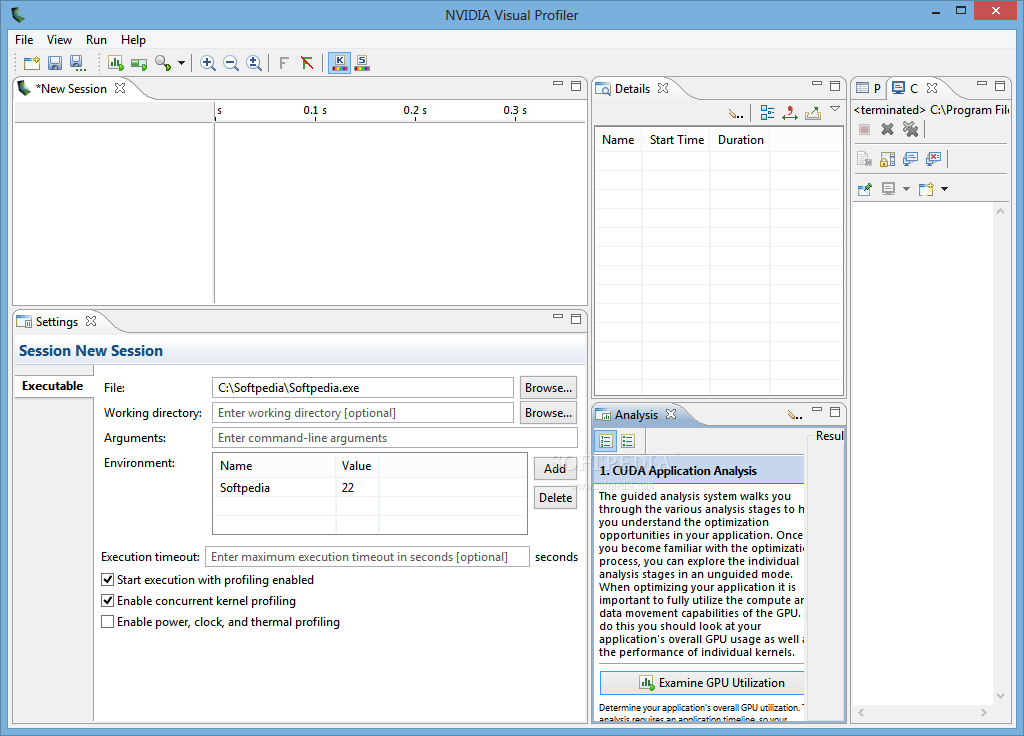The image size is (1024, 736).
Task: Close the Details view tab
Action: pos(663,88)
